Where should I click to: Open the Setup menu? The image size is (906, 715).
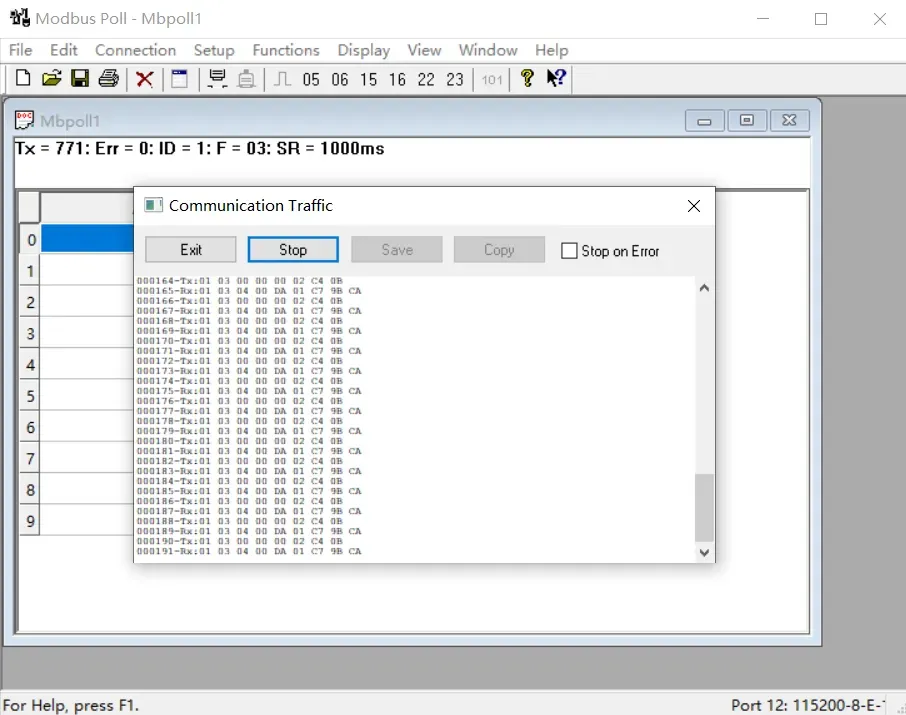[214, 50]
